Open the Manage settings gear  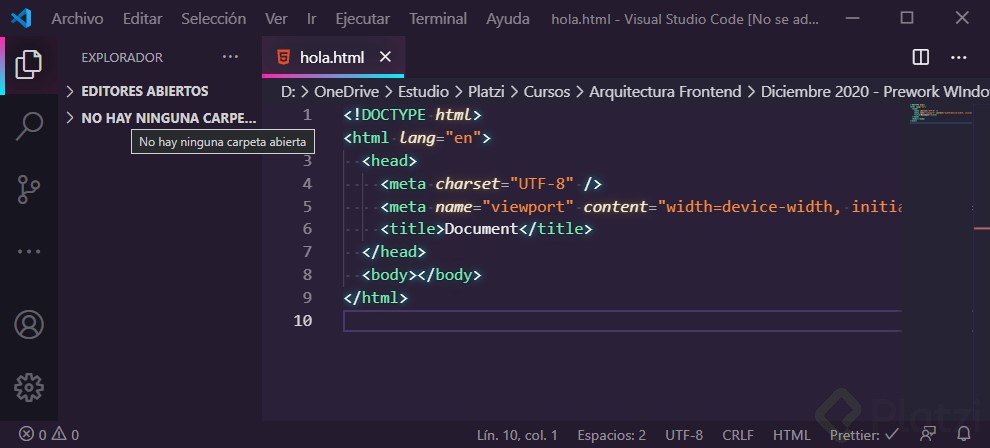(x=29, y=387)
